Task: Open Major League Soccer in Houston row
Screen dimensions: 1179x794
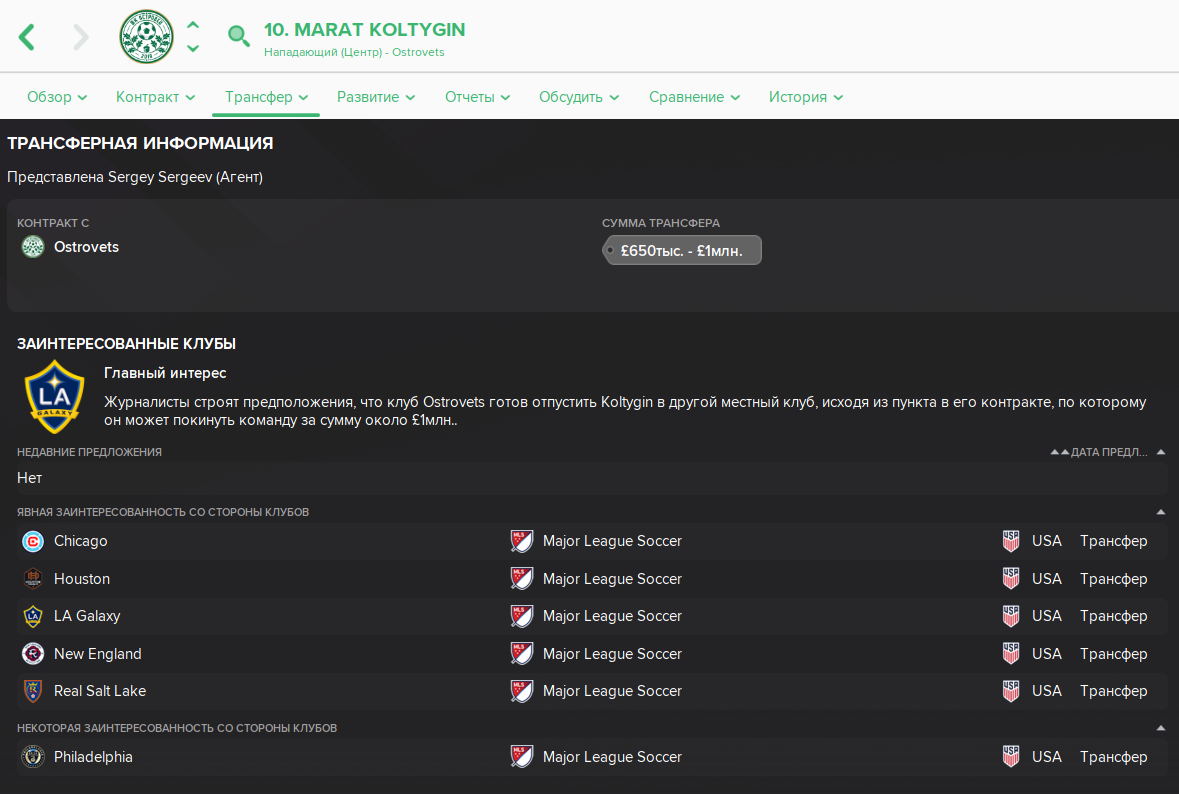Action: 612,579
